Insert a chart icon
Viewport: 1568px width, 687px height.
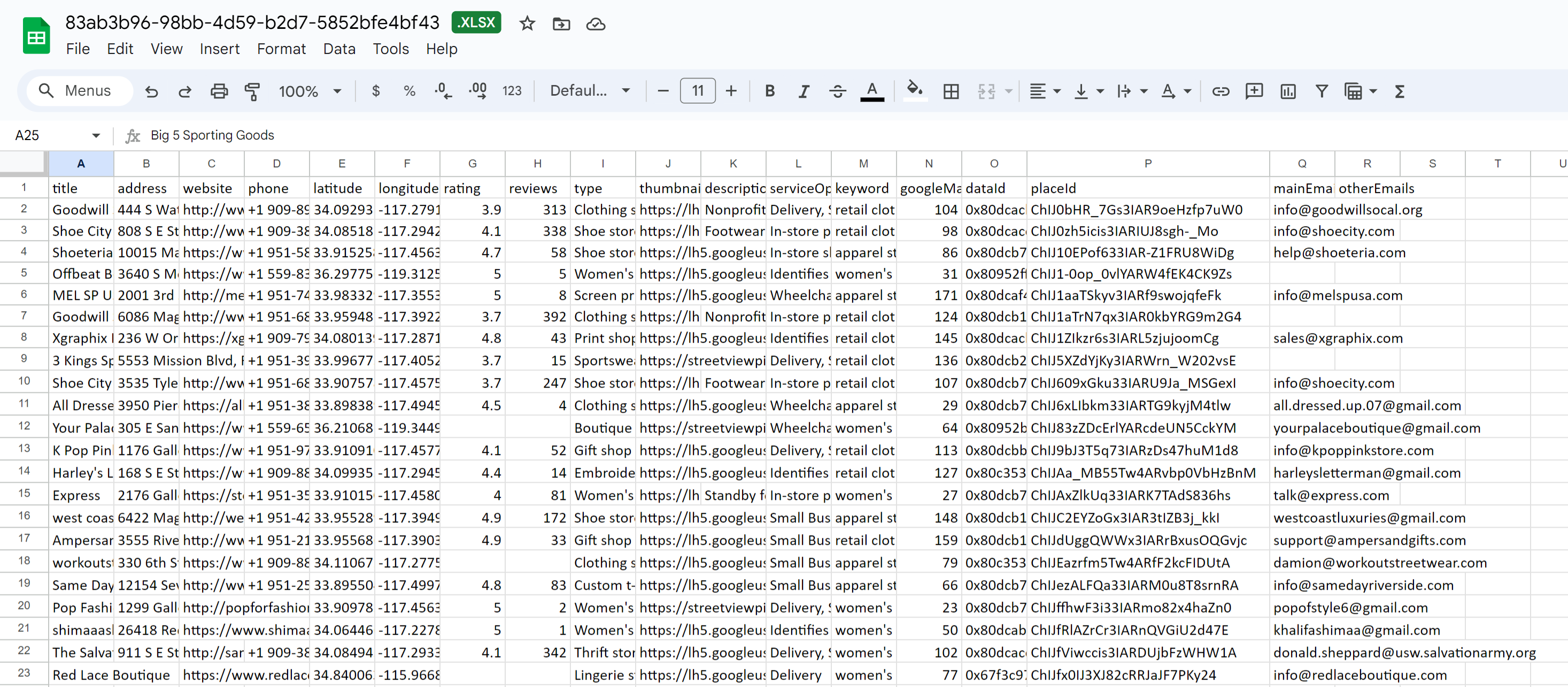tap(1288, 91)
